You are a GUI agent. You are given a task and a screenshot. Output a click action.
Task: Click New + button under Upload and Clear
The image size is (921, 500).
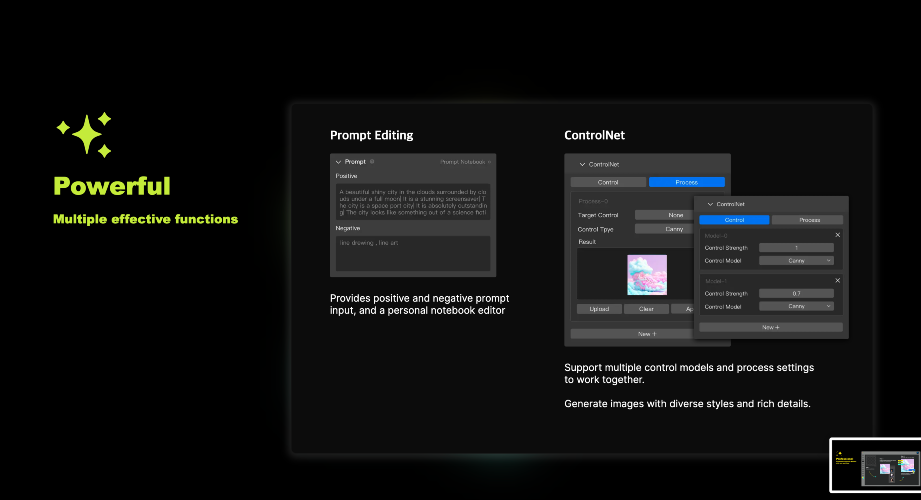pos(632,334)
